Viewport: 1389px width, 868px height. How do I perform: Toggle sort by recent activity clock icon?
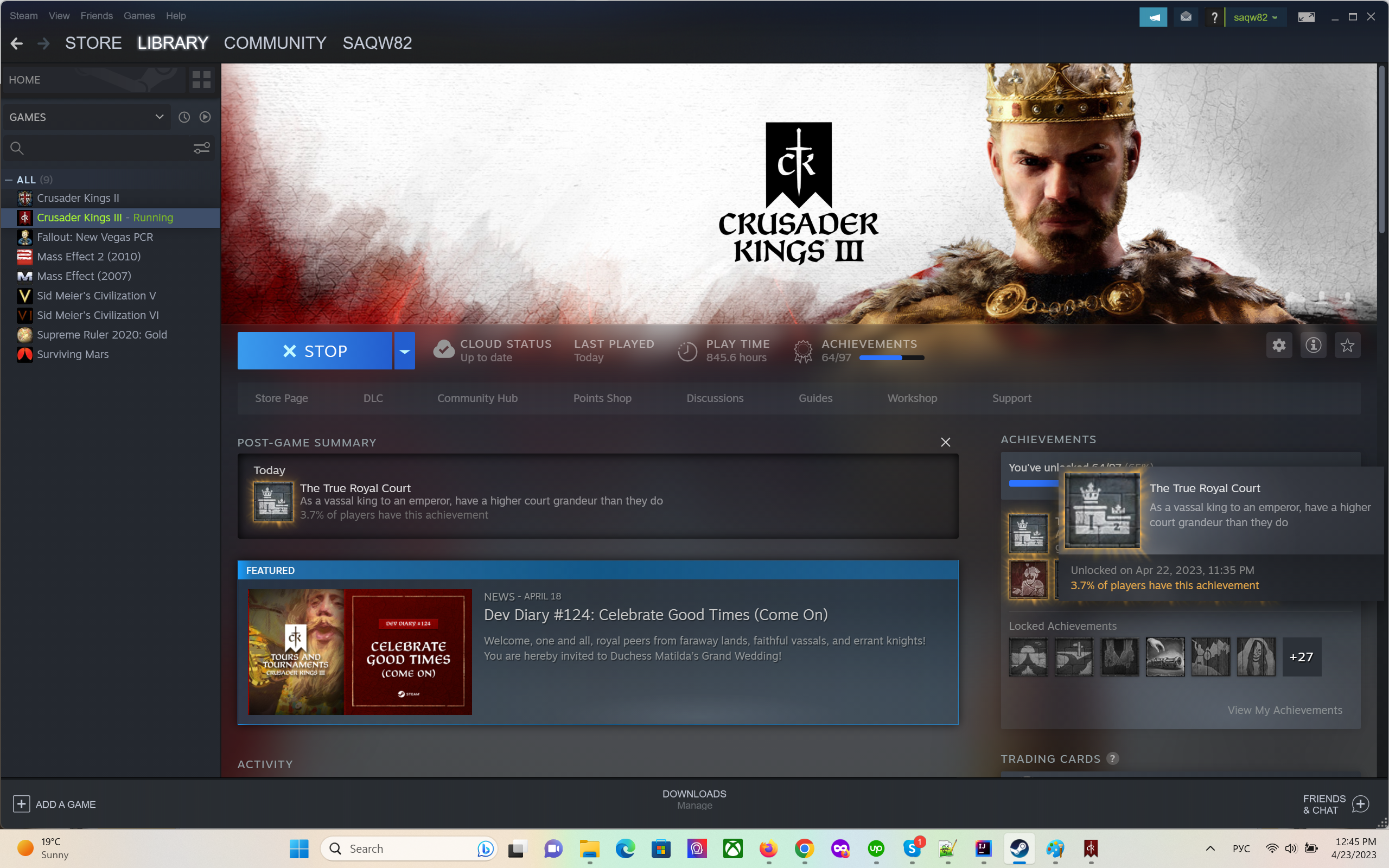184,117
